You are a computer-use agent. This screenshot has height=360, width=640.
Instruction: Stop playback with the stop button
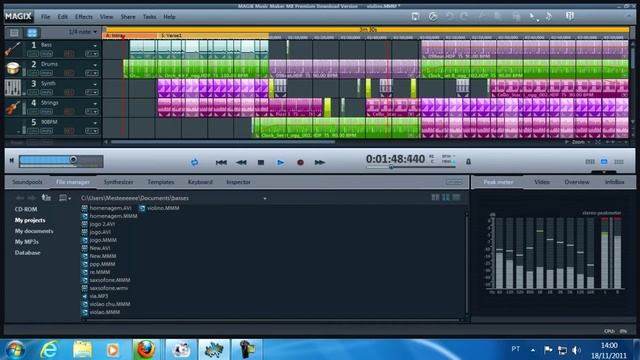261,162
